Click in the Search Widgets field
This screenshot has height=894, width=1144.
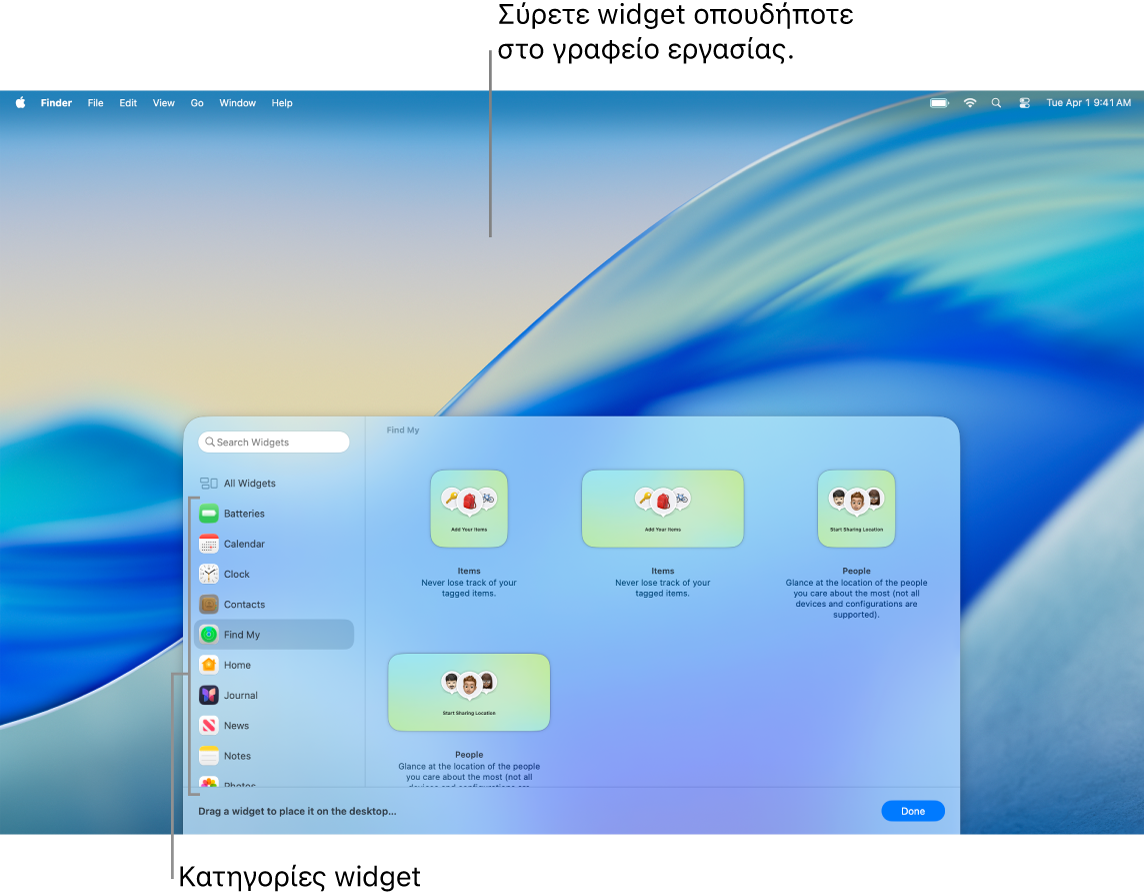(x=274, y=441)
